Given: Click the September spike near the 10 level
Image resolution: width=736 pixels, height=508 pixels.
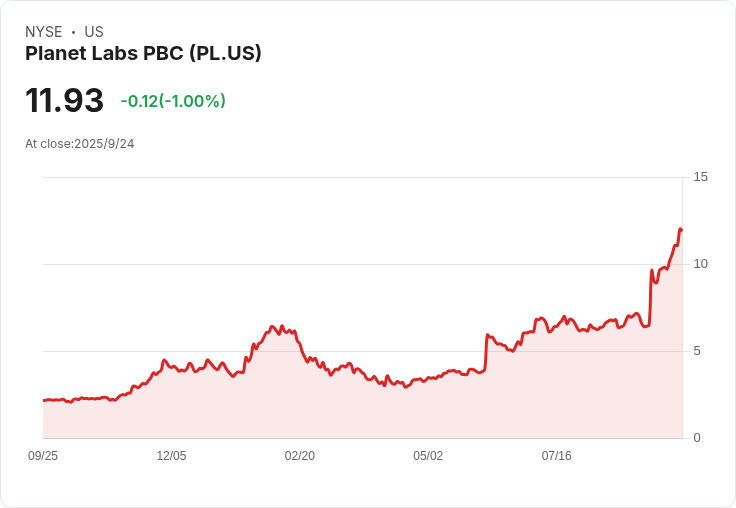Looking at the screenshot, I should (x=652, y=270).
